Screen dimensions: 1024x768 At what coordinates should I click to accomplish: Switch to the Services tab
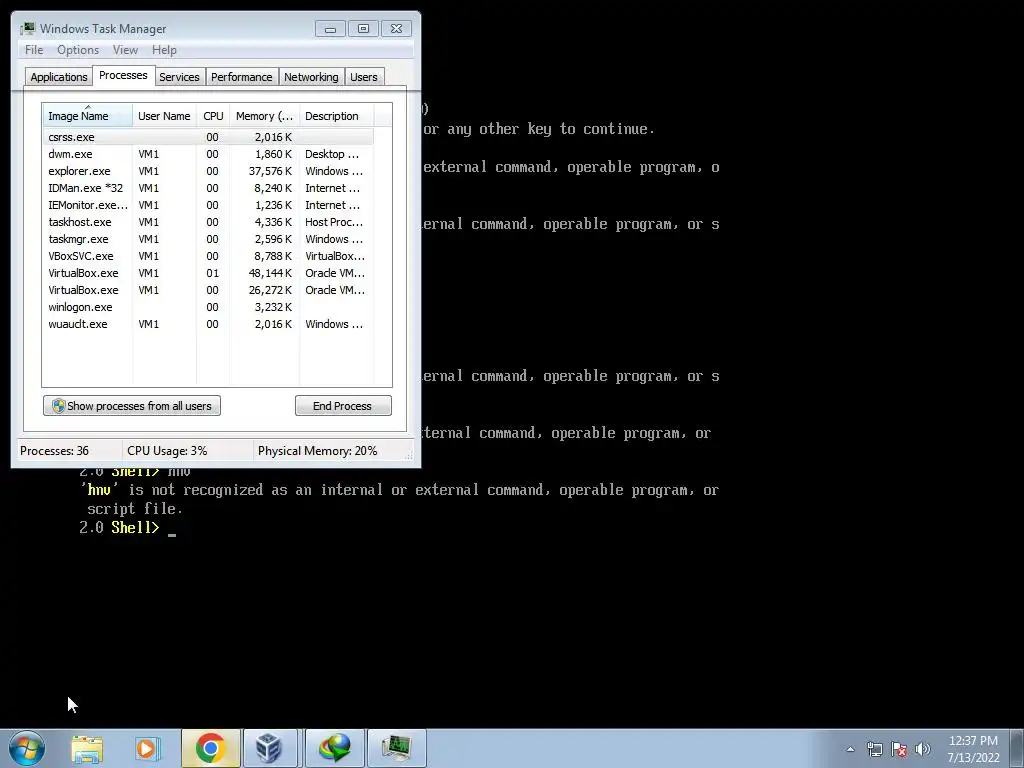[179, 77]
